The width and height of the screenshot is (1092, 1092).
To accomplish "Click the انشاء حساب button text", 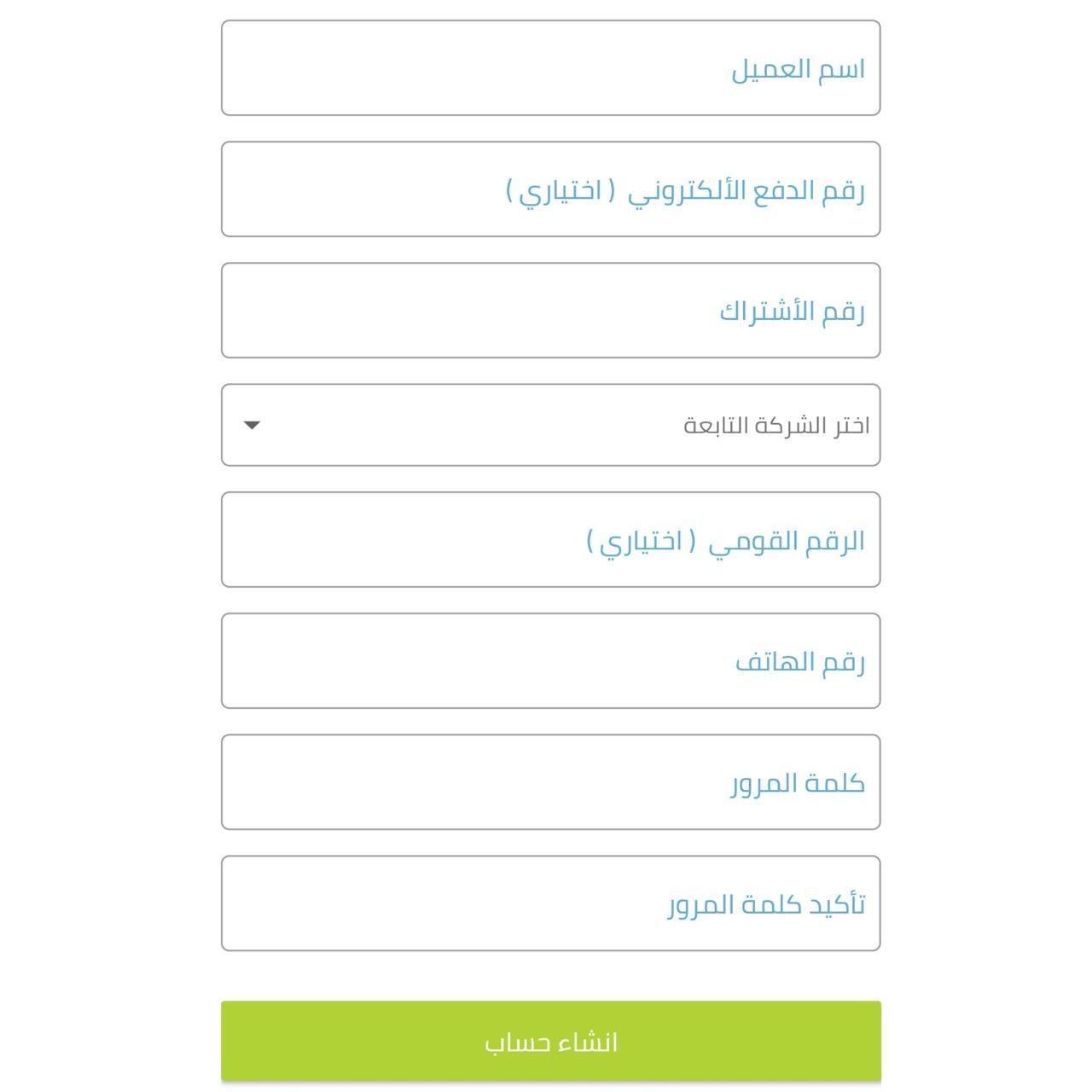I will tap(551, 1042).
